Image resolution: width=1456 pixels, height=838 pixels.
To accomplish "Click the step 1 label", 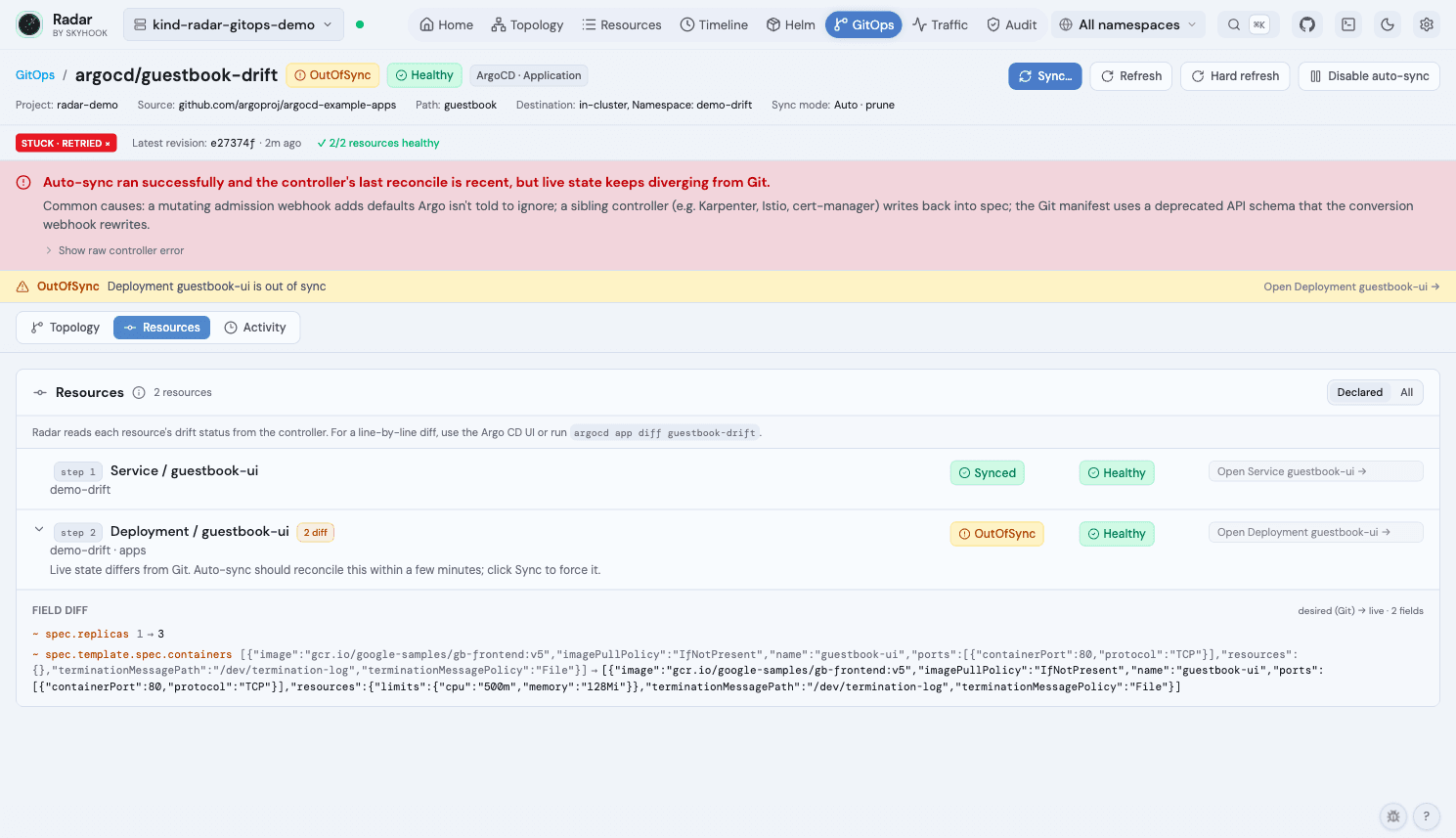I will point(78,472).
